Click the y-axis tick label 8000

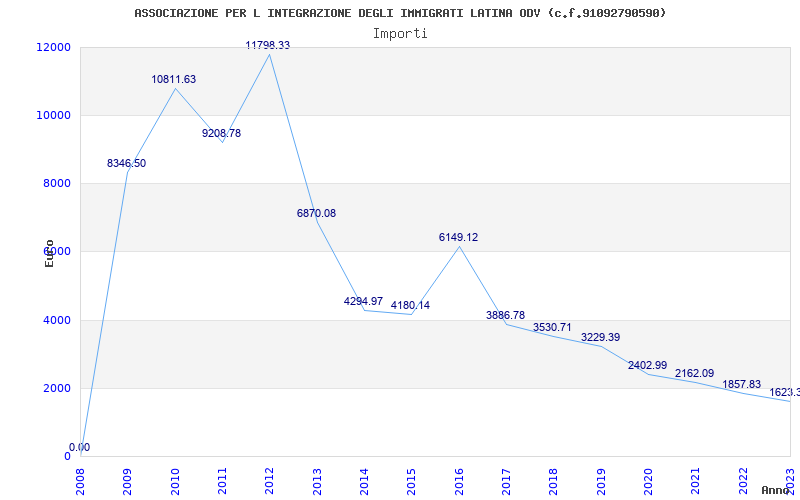(56, 183)
